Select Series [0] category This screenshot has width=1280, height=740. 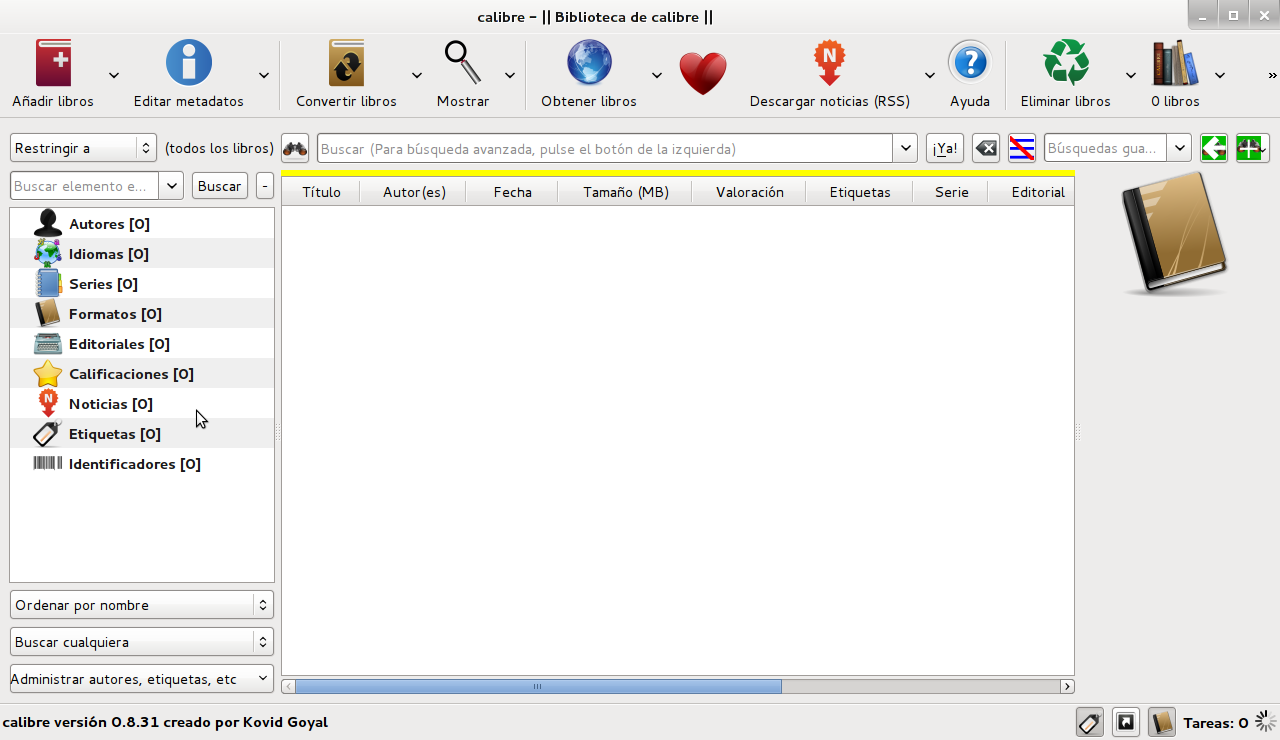[142, 284]
